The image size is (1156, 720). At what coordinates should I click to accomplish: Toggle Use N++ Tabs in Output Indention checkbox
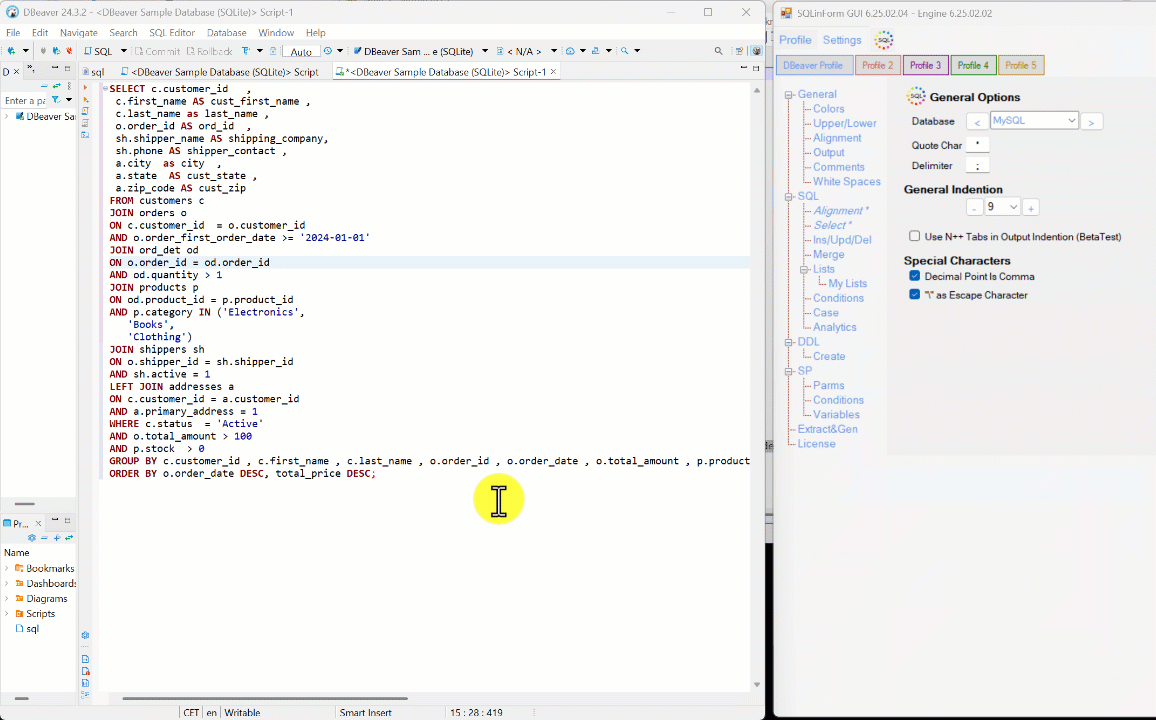[x=915, y=237]
